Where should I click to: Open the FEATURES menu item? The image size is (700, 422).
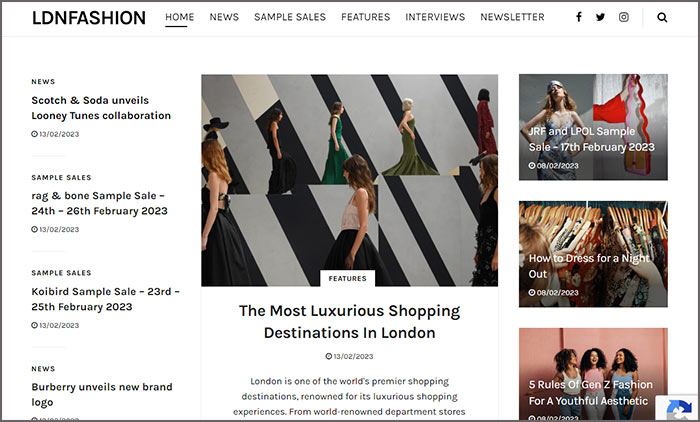366,17
